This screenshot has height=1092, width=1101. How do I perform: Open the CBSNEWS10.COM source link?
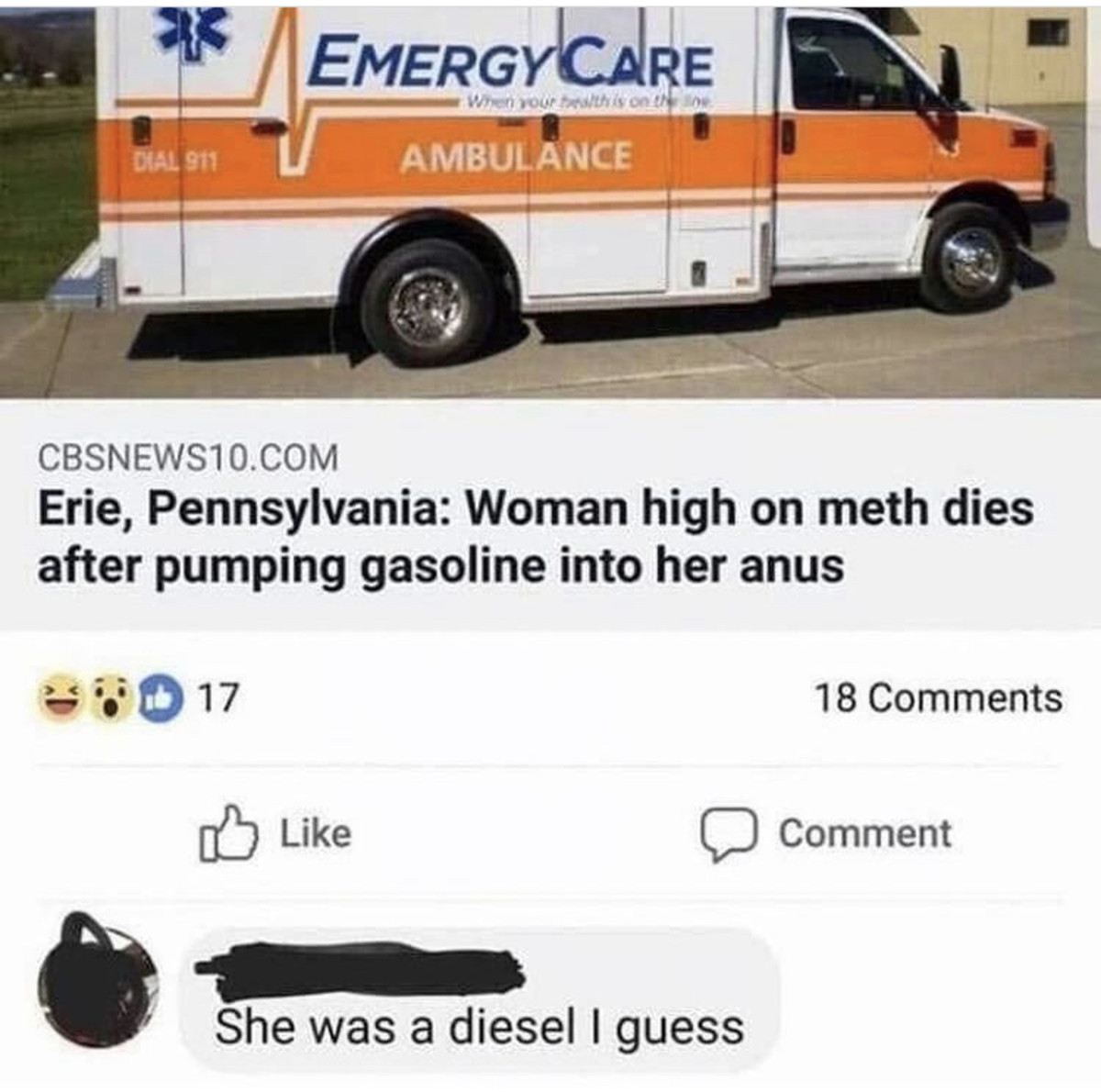187,457
